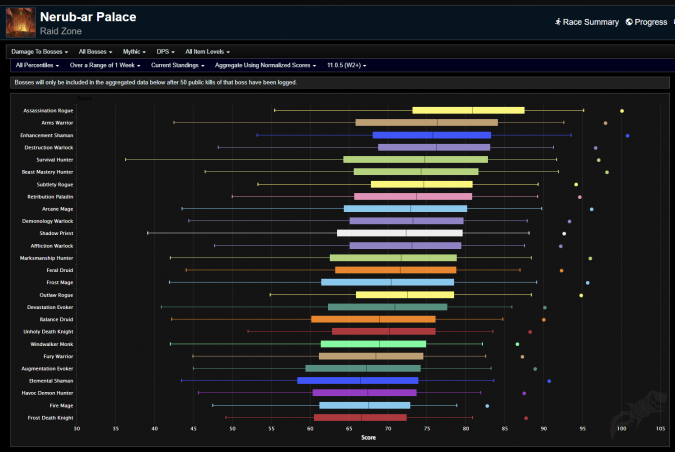Click the Assassination Rogue row label
Screen dimensions: 675x452
pyautogui.click(x=48, y=111)
